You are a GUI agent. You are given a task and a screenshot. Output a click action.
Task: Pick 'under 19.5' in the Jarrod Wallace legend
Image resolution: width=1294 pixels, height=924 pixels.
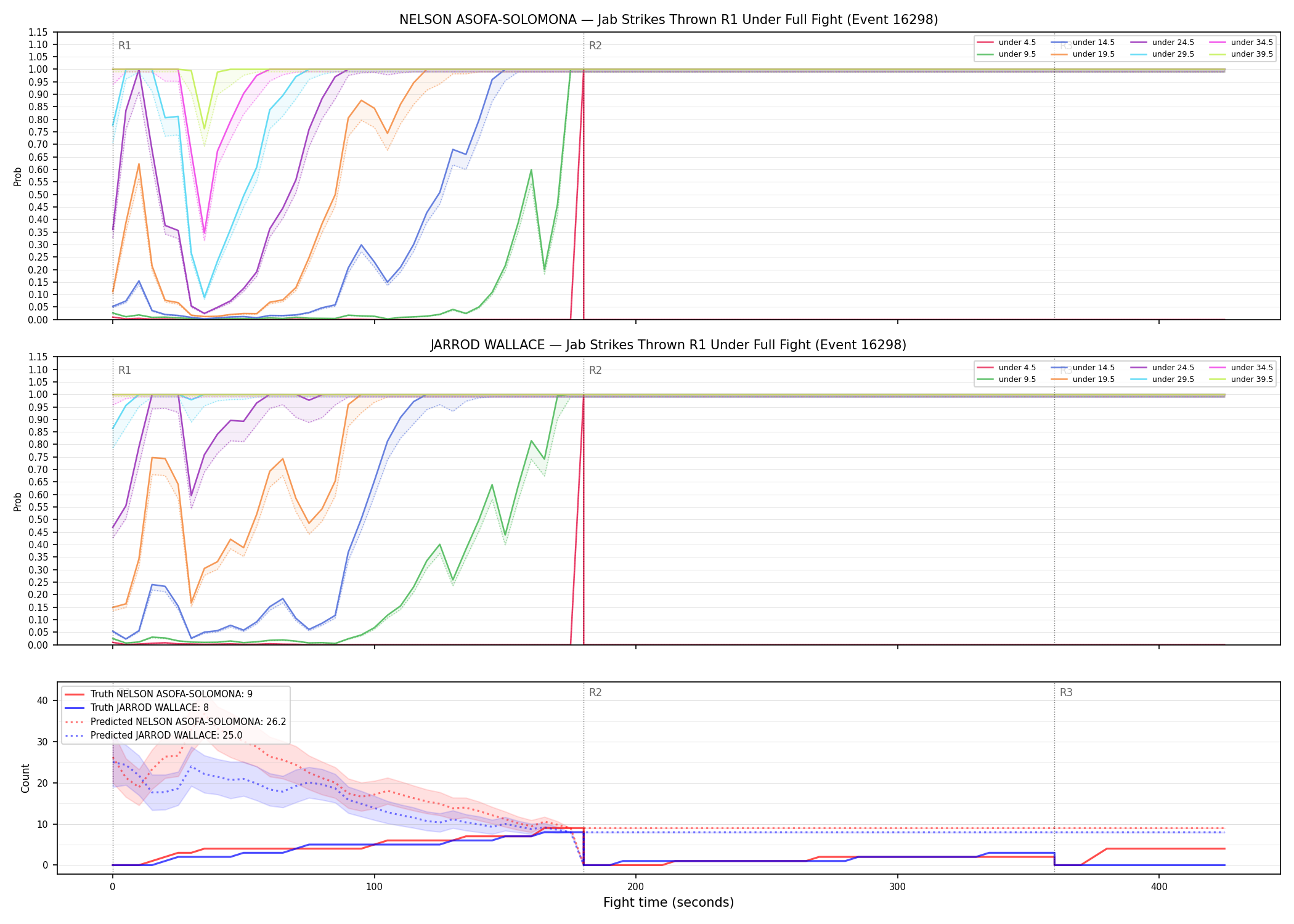pyautogui.click(x=1083, y=379)
